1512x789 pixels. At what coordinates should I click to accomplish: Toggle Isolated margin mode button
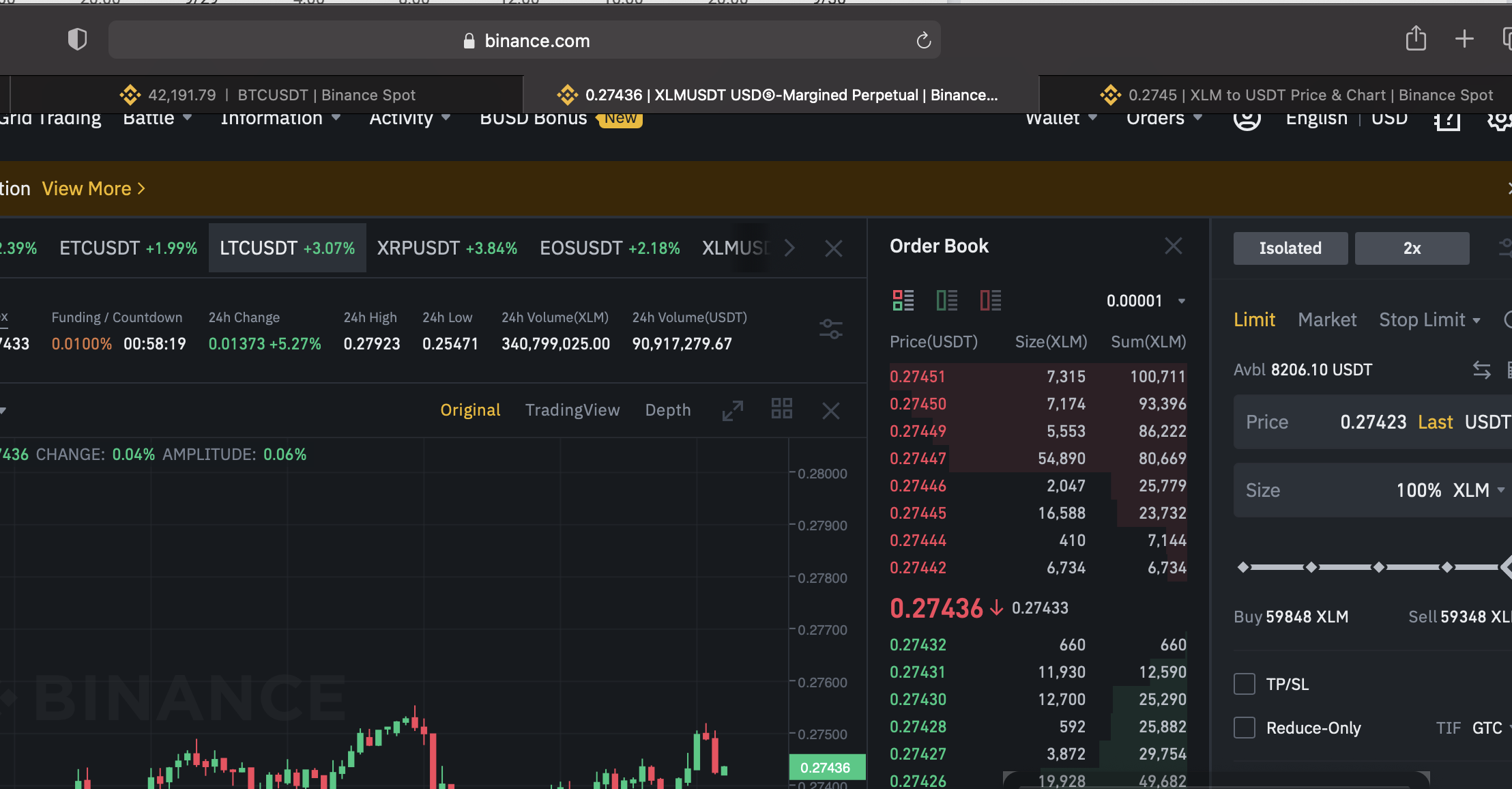[x=1290, y=248]
